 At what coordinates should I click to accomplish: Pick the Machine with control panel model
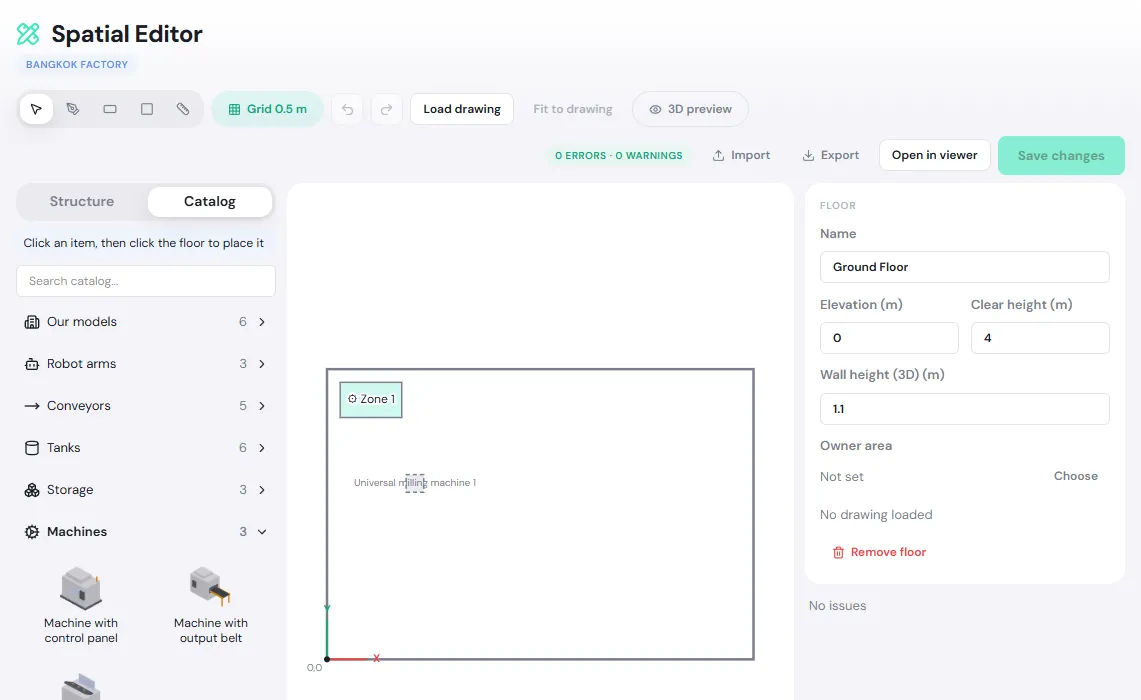click(81, 605)
